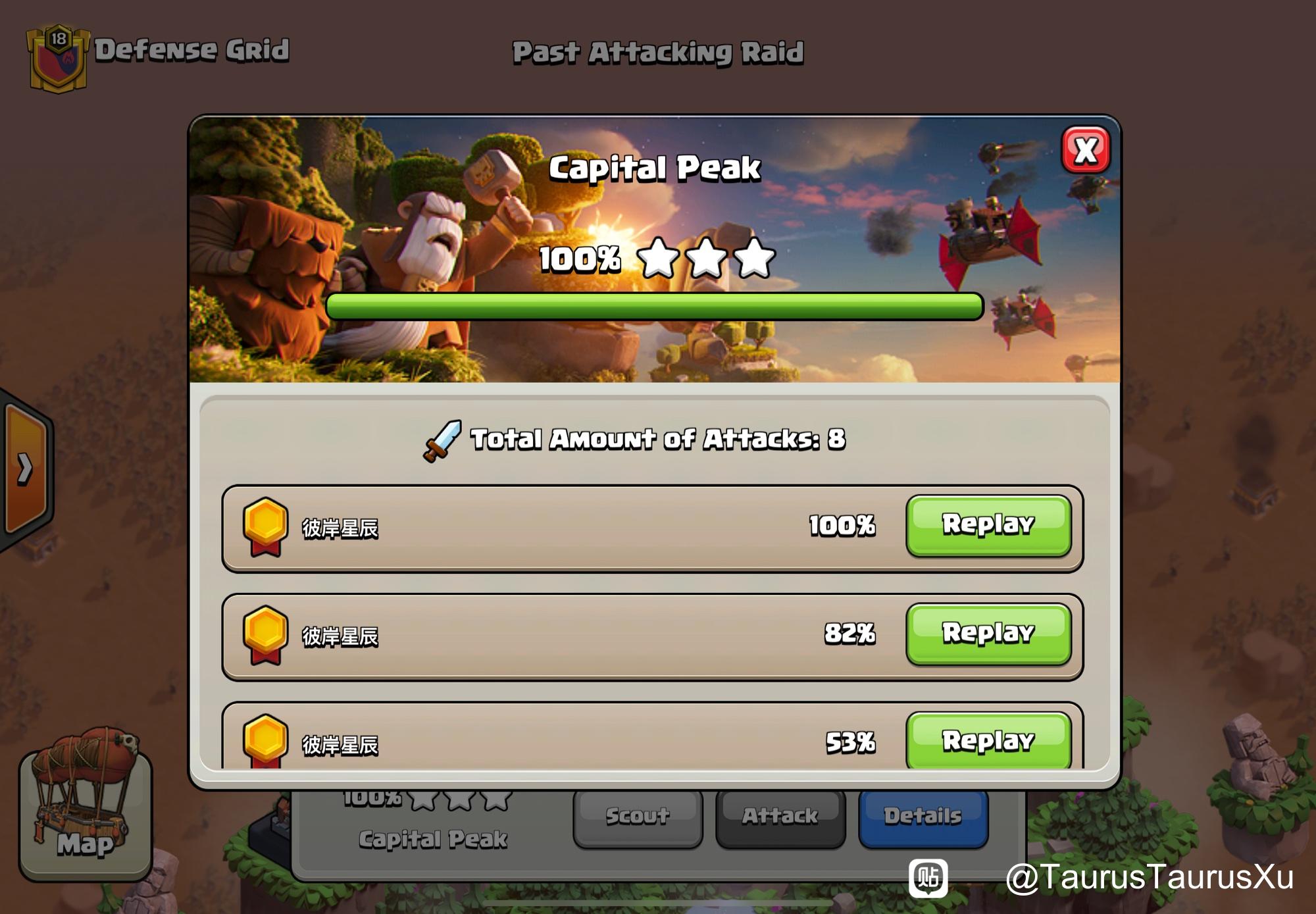Viewport: 1316px width, 914px height.
Task: Click the green destruction progress bar
Action: [655, 307]
